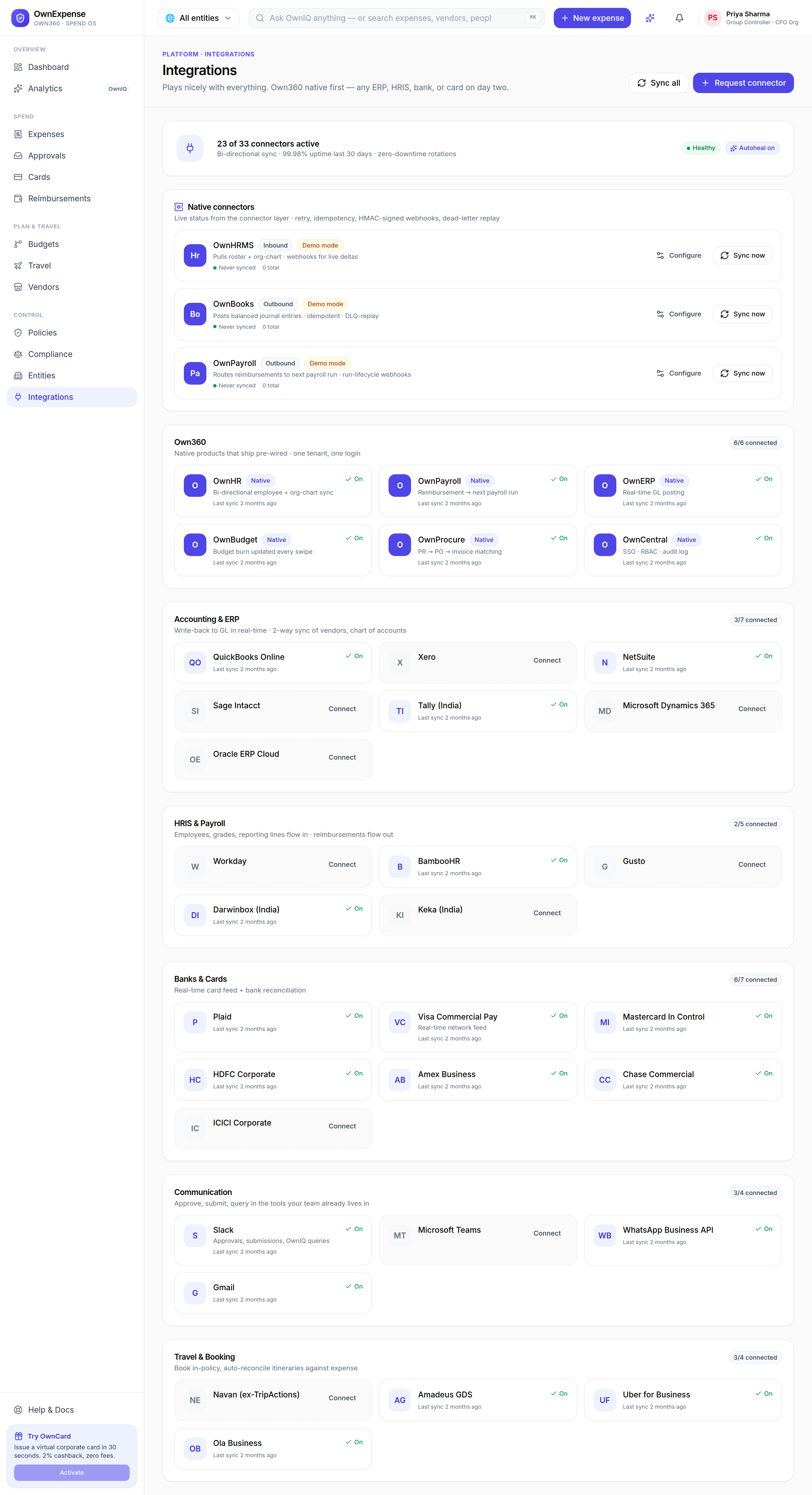Image resolution: width=812 pixels, height=1495 pixels.
Task: Open the OwnIQ sparkle assistant icon
Action: (x=650, y=18)
